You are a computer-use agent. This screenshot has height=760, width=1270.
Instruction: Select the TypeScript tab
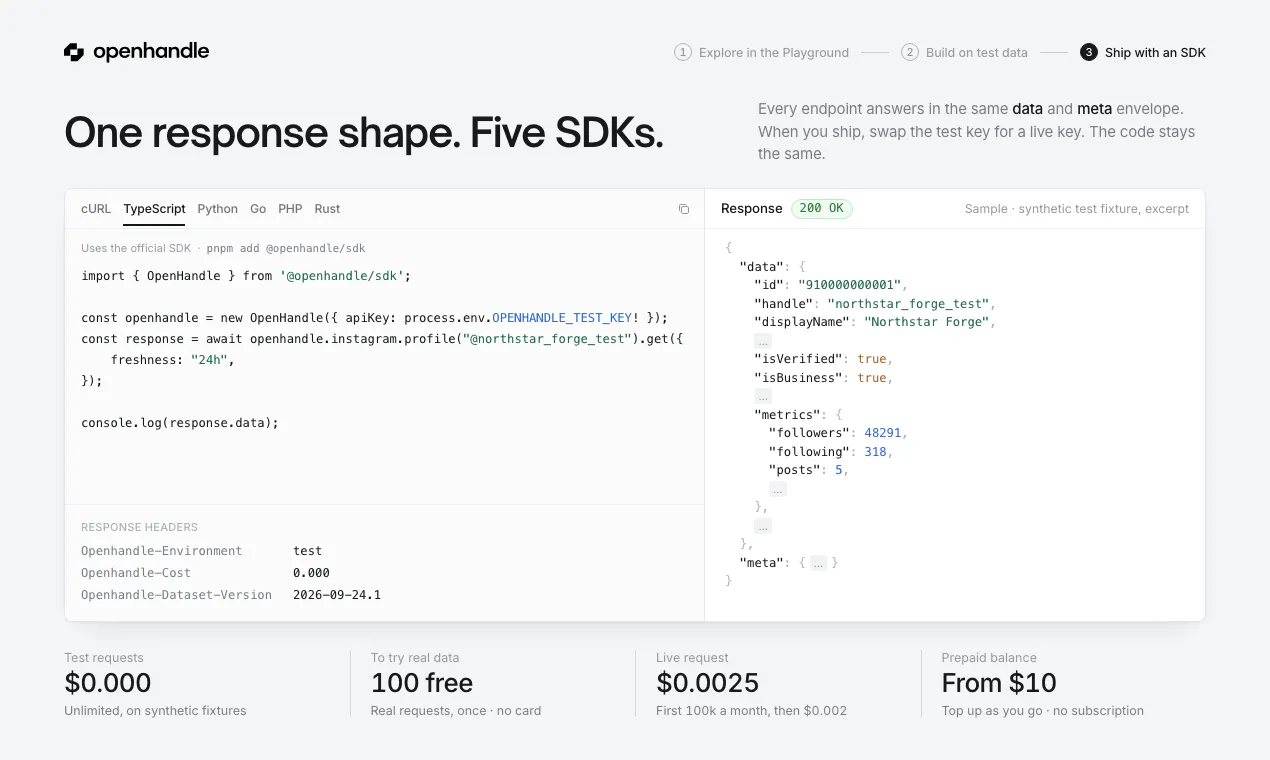tap(154, 209)
